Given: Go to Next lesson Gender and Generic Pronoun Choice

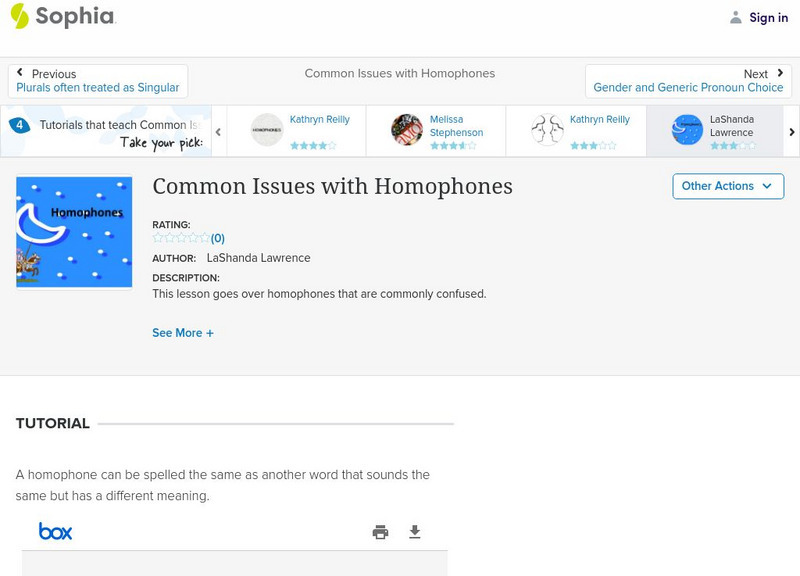Looking at the screenshot, I should (688, 81).
